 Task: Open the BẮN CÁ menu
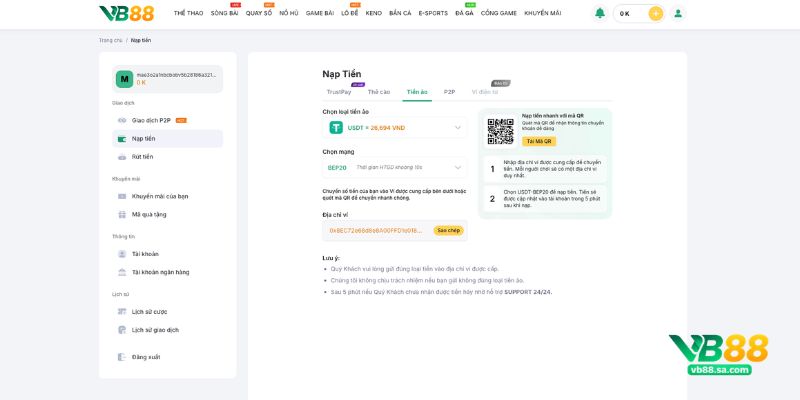pos(400,13)
